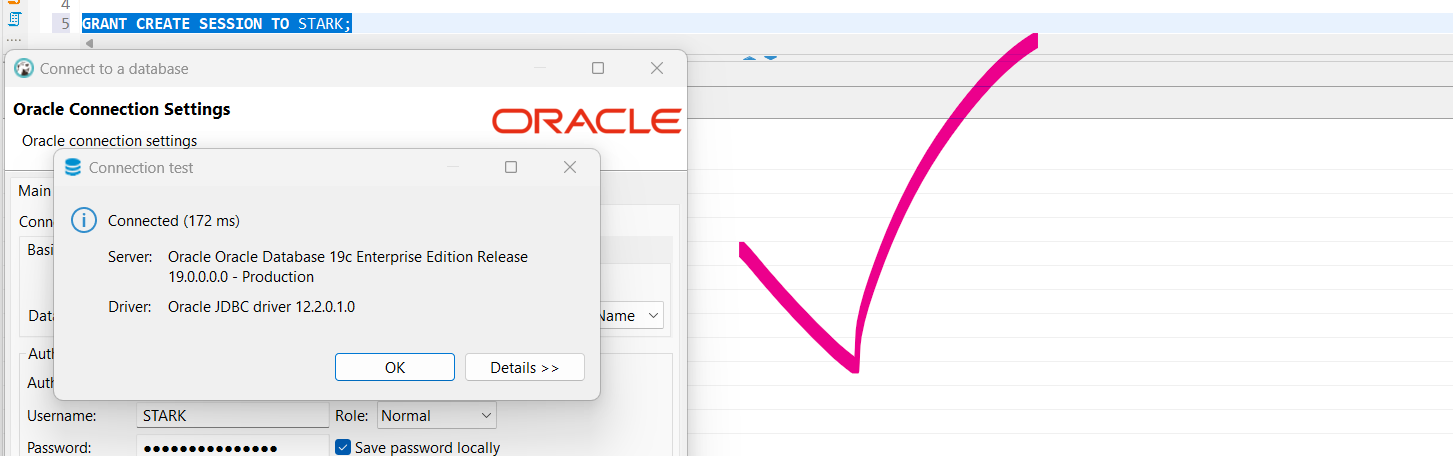Click the Username field containing STARK

coord(232,416)
